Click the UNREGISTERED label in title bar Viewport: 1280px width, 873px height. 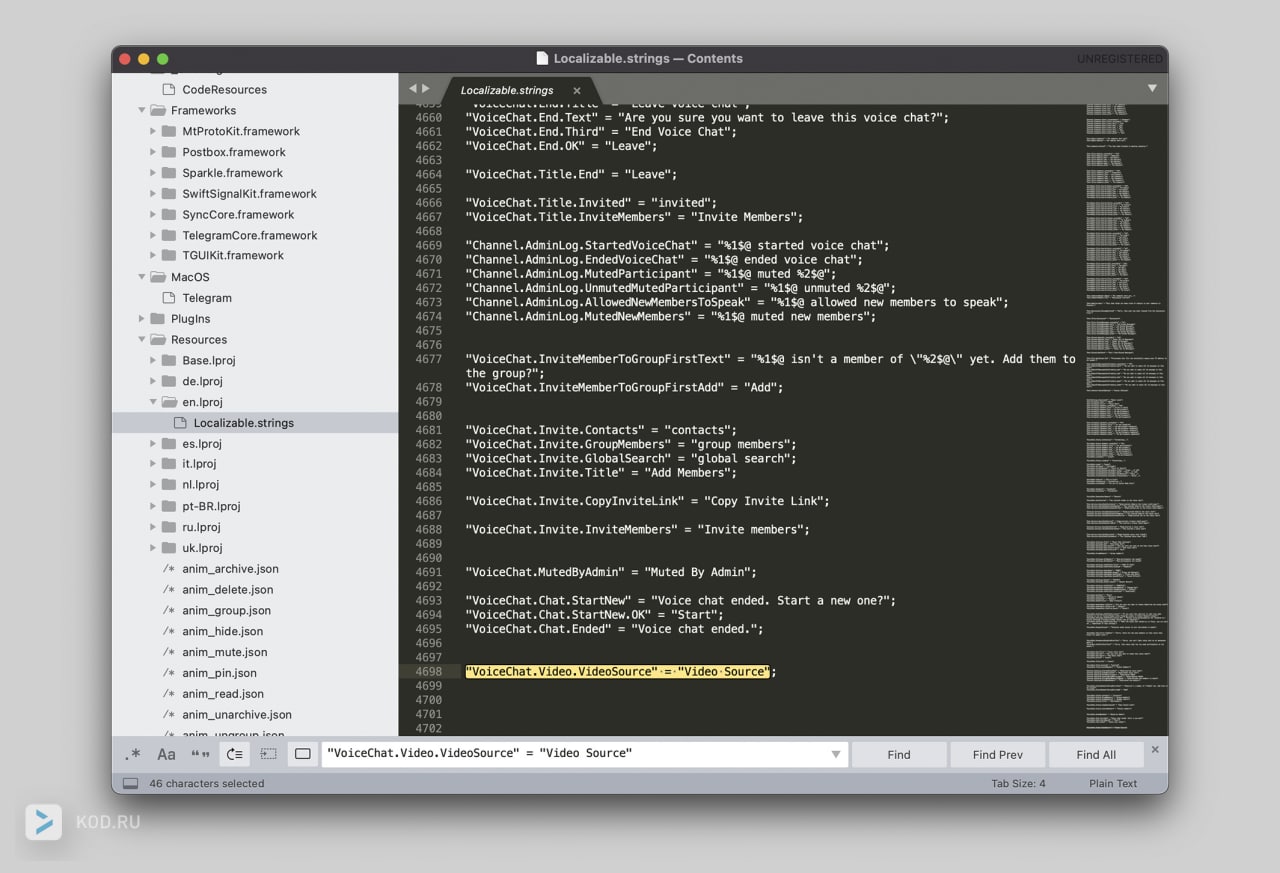tap(1120, 59)
